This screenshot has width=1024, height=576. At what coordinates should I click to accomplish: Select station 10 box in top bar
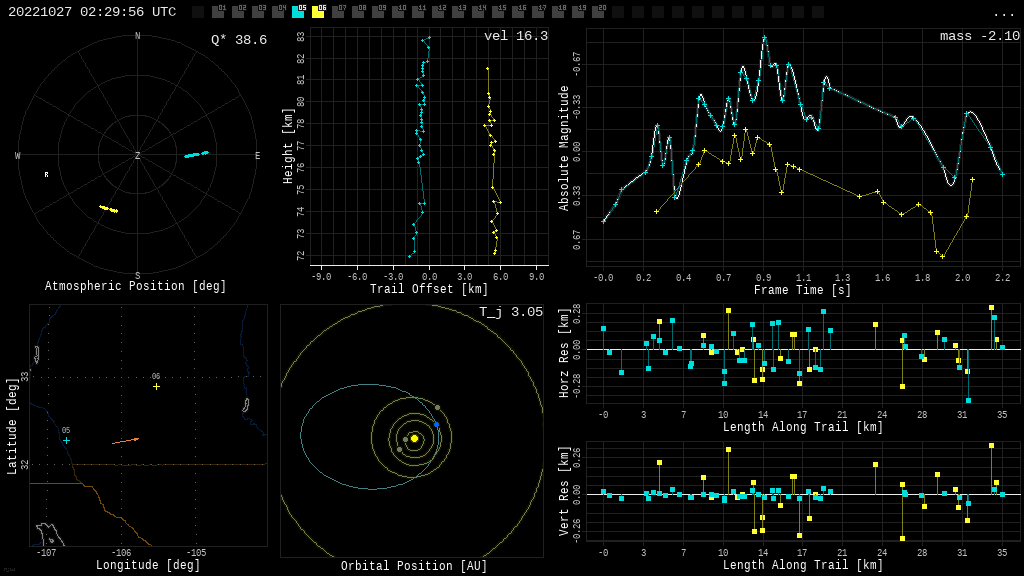coord(398,12)
